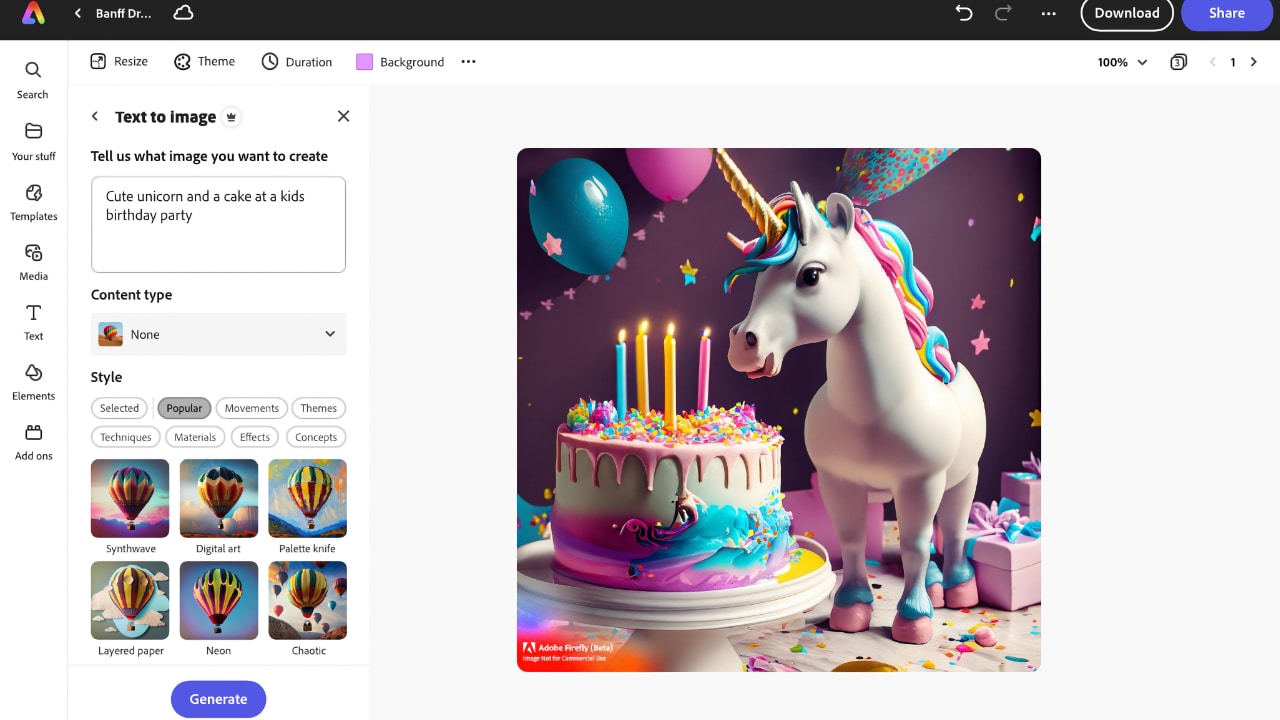Select the Synthwave style thumbnail
The image size is (1280, 720).
[129, 497]
